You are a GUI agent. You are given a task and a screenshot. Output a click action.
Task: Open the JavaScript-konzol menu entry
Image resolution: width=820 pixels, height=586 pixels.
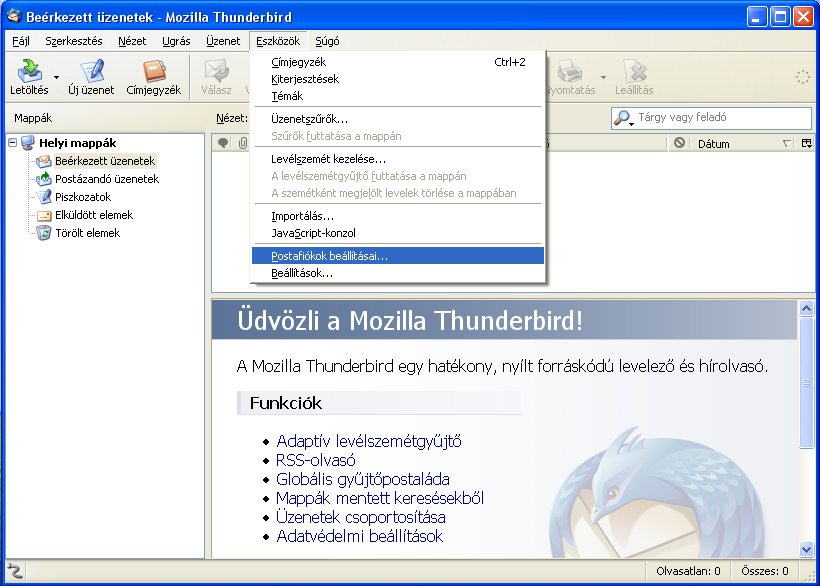pos(398,233)
